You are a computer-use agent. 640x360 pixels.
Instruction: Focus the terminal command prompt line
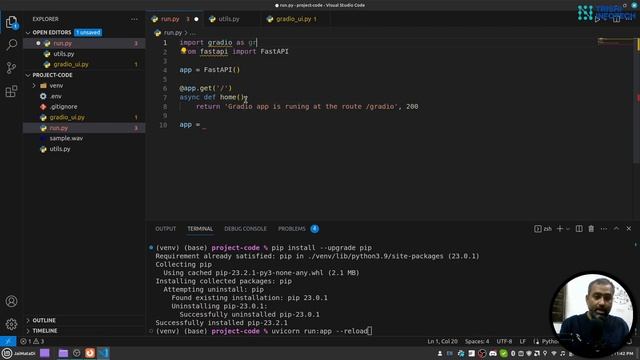(263, 331)
